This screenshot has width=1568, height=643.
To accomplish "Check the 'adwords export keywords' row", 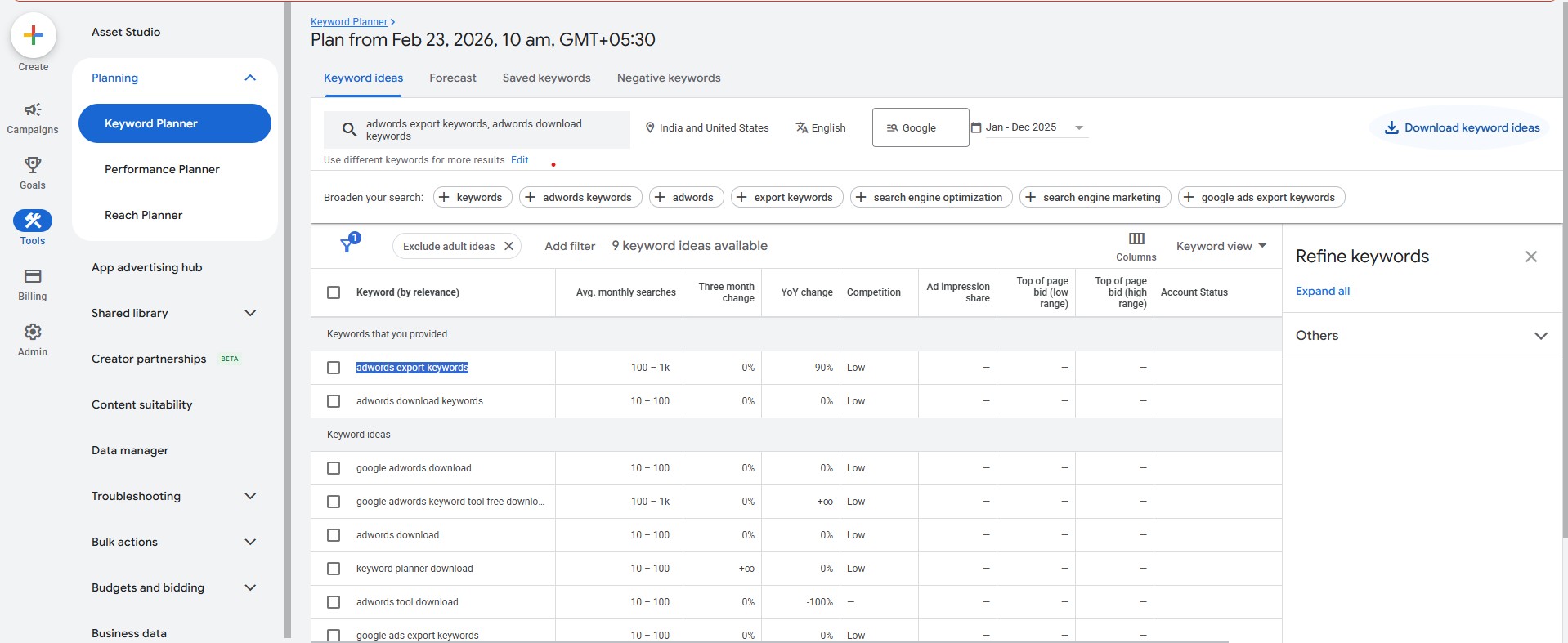I will click(x=334, y=368).
